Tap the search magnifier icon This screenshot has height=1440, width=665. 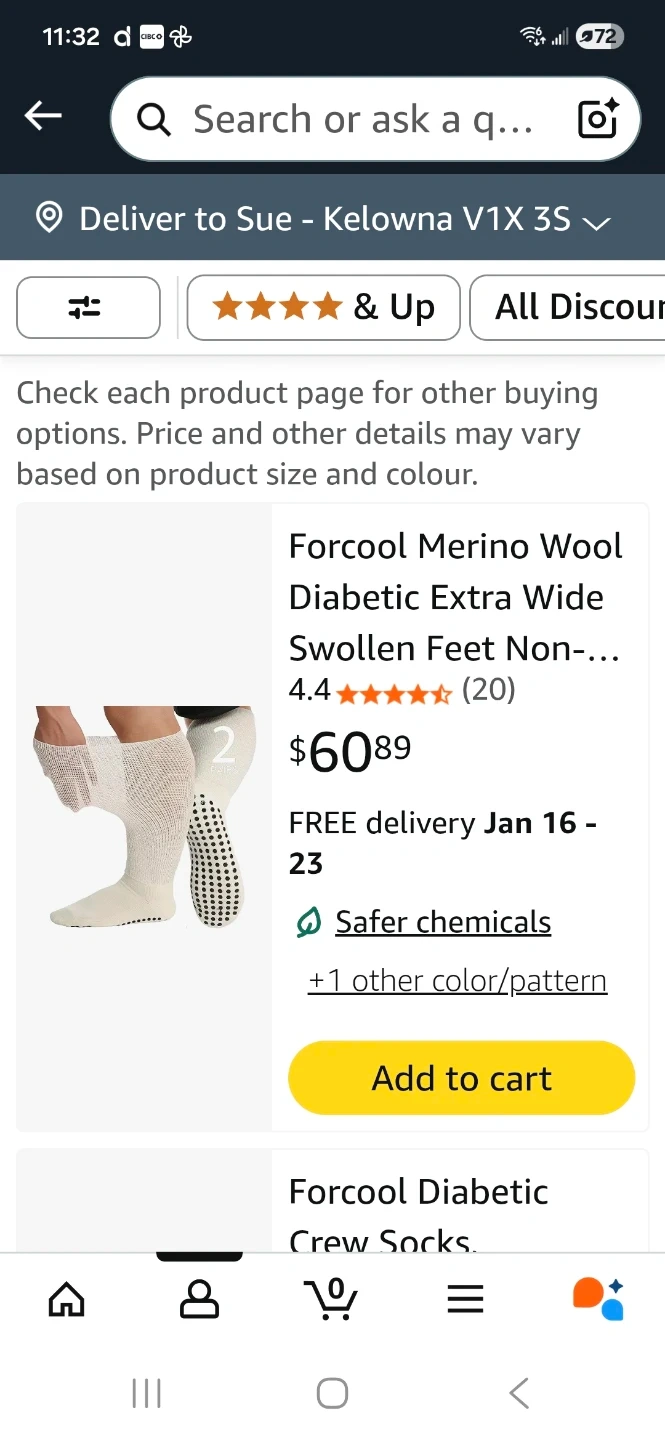[154, 120]
